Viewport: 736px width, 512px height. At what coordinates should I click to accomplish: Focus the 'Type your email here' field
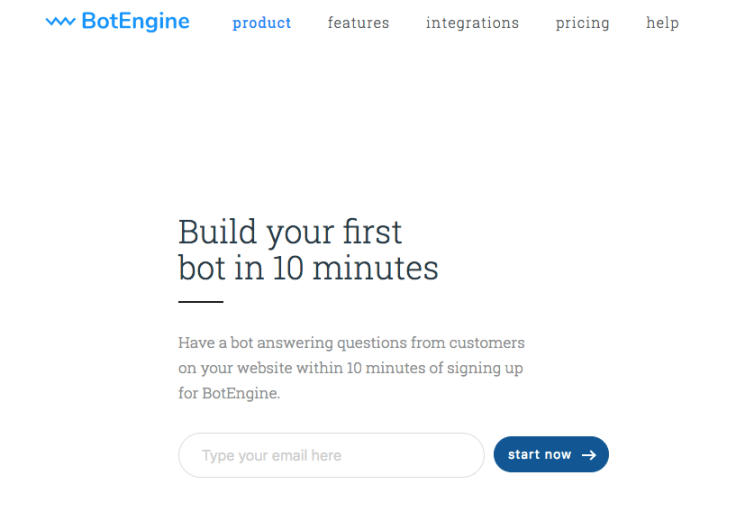[331, 455]
